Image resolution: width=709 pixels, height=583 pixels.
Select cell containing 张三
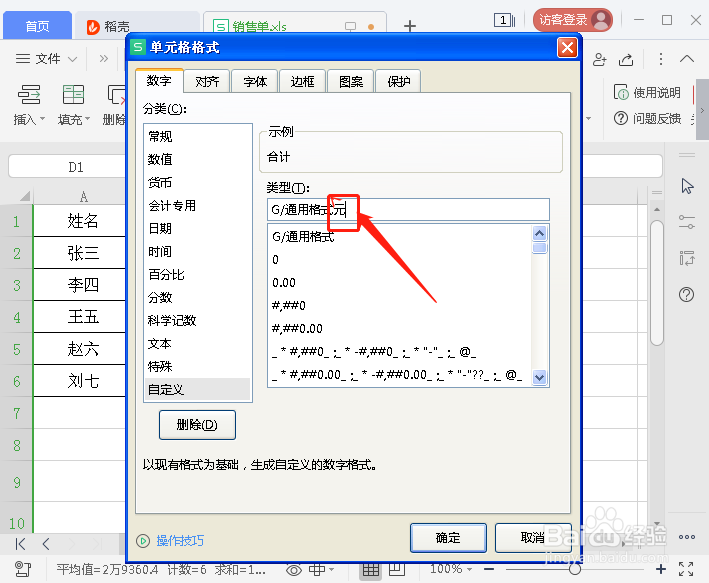pyautogui.click(x=80, y=253)
